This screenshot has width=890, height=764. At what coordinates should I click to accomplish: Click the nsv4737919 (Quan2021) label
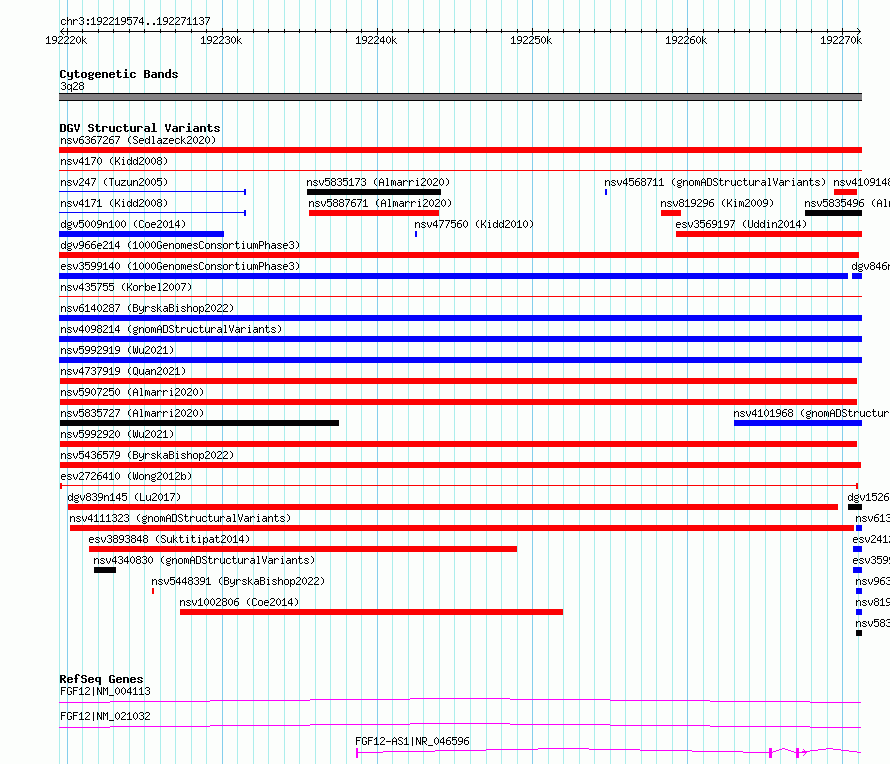[x=123, y=371]
